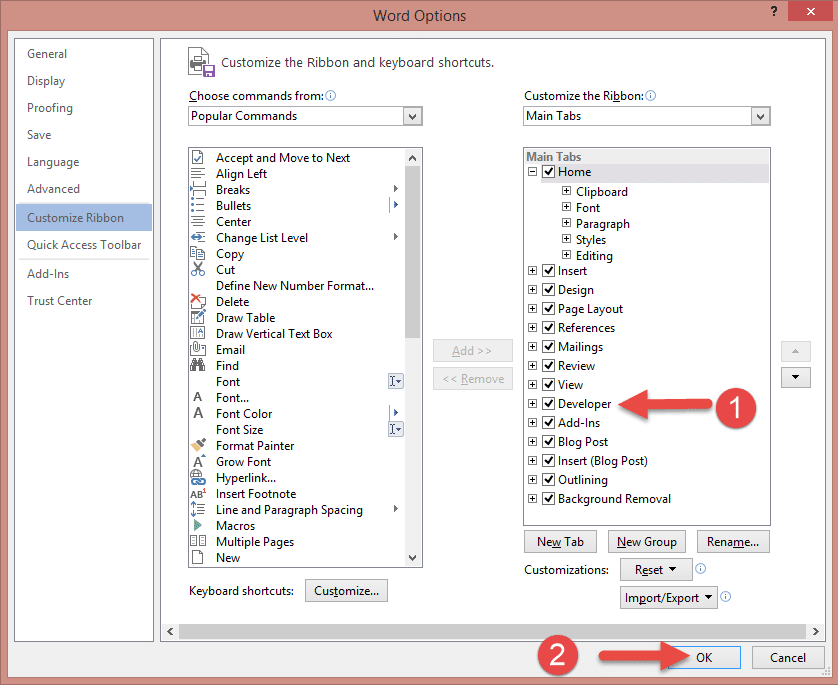Viewport: 838px width, 685px height.
Task: Open the Reset dropdown button
Action: tap(656, 570)
